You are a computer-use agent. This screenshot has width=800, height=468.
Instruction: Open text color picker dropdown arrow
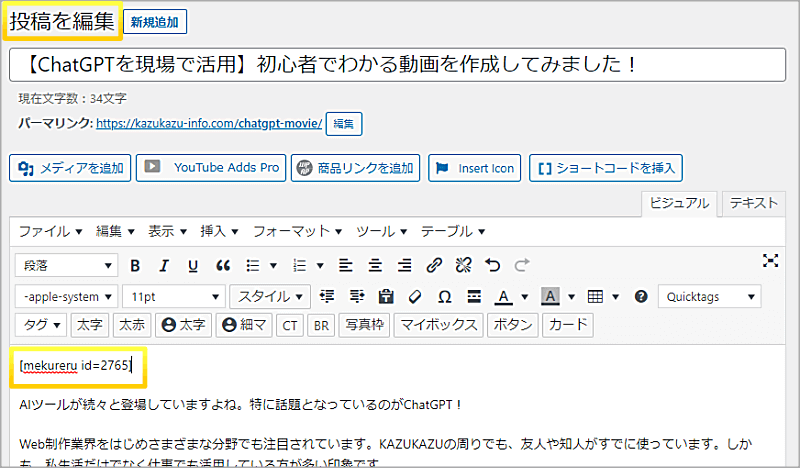524,297
